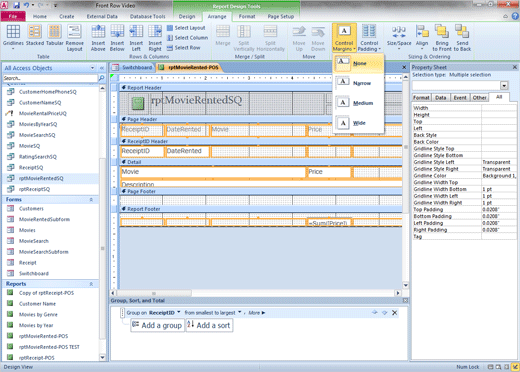
Task: Open Control Padding dropdown
Action: pos(369,38)
